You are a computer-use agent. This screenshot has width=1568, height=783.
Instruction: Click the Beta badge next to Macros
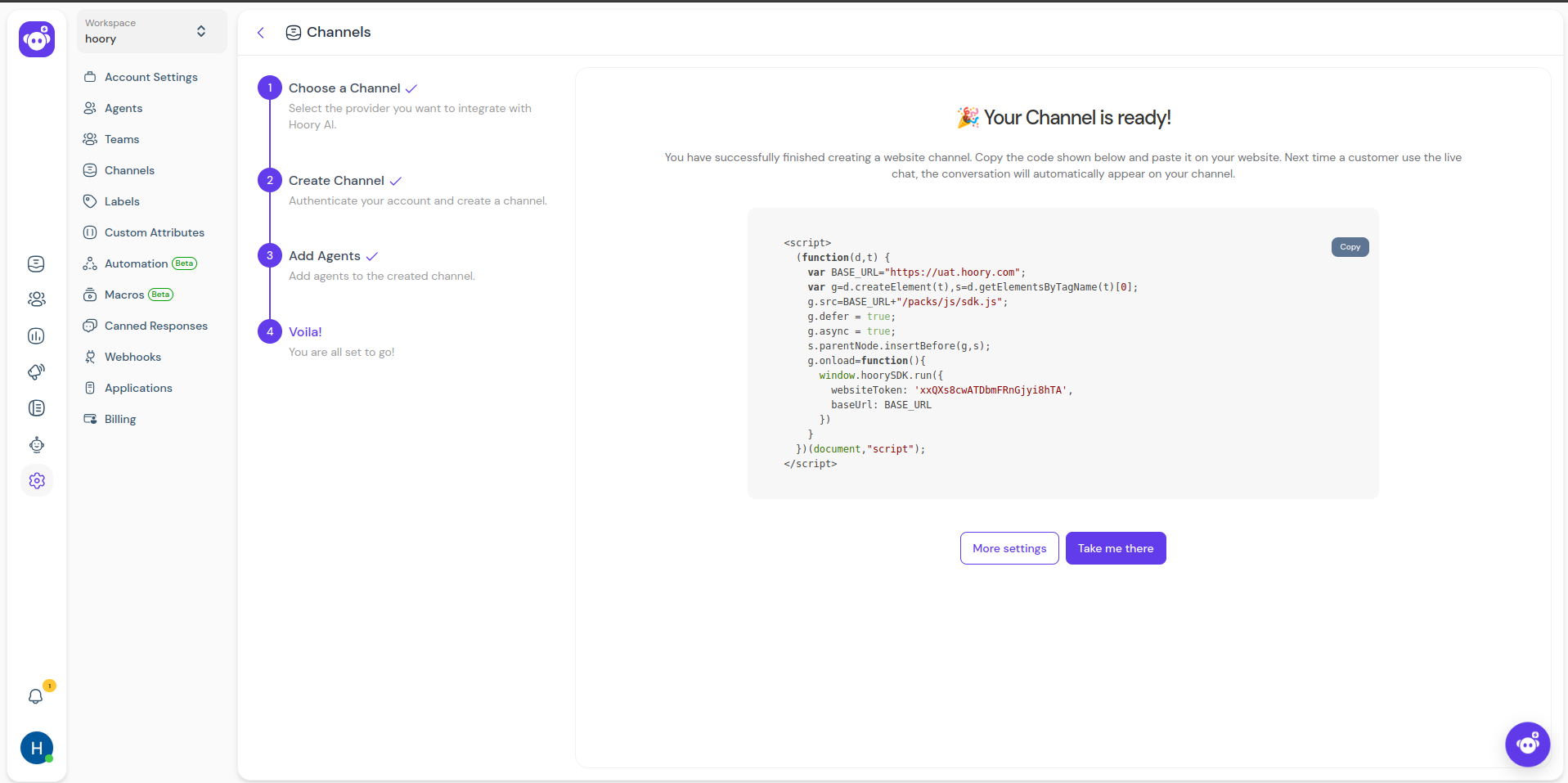pos(161,295)
